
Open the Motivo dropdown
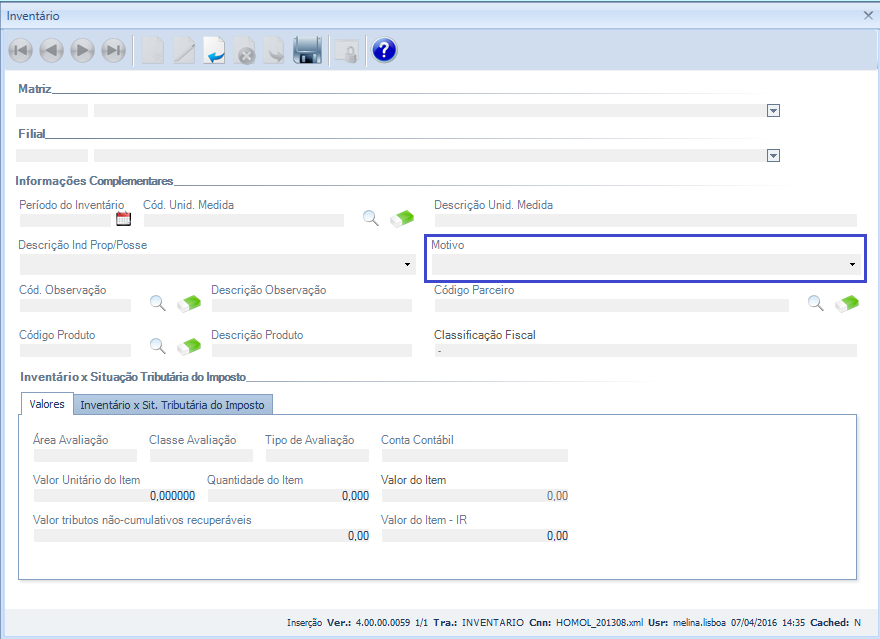click(852, 265)
